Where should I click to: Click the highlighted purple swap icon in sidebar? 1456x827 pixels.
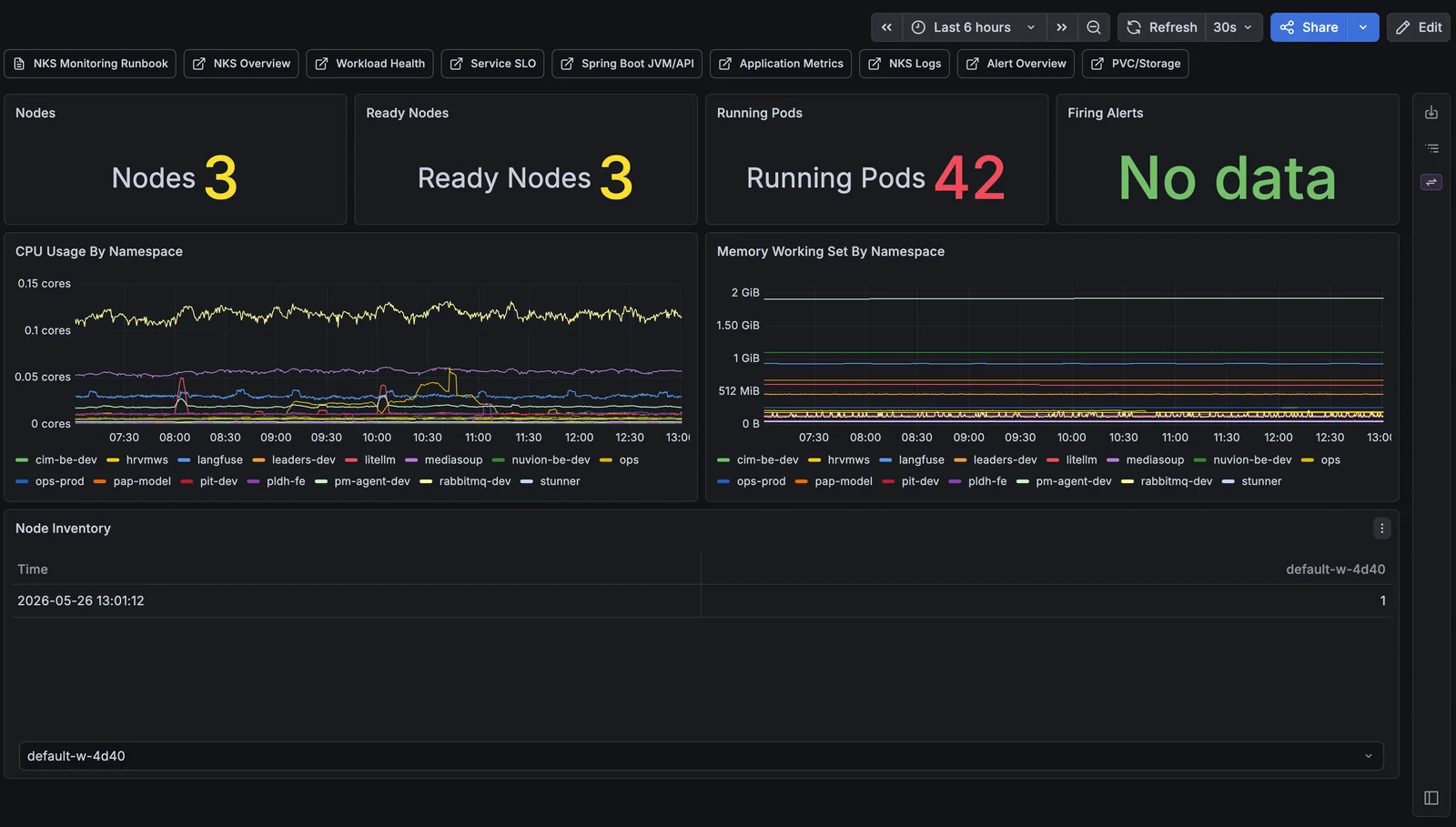1431,182
